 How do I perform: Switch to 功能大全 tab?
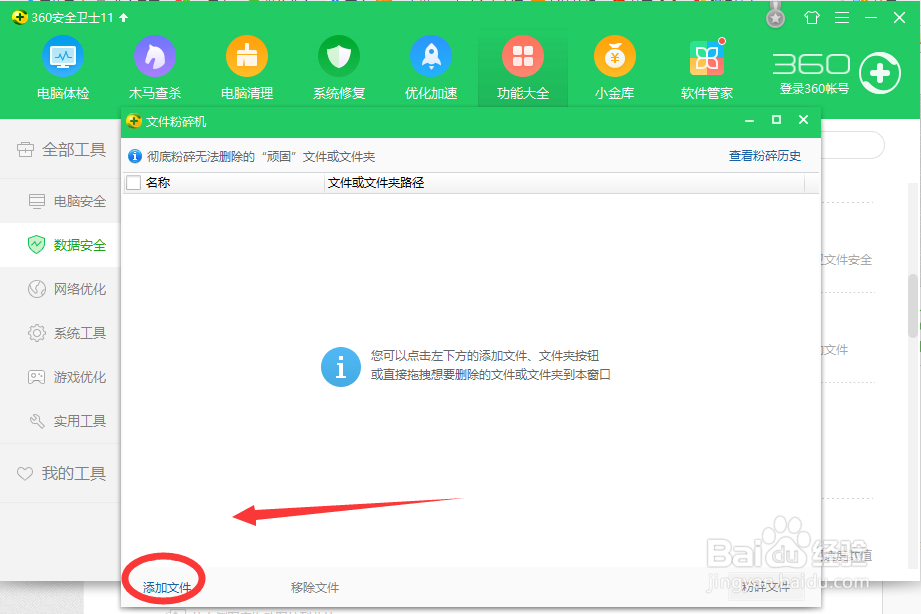click(522, 67)
